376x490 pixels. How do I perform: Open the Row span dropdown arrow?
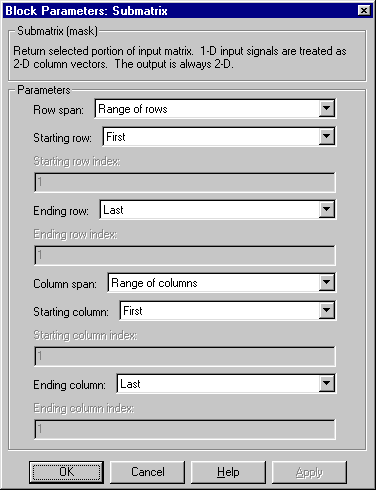point(326,109)
